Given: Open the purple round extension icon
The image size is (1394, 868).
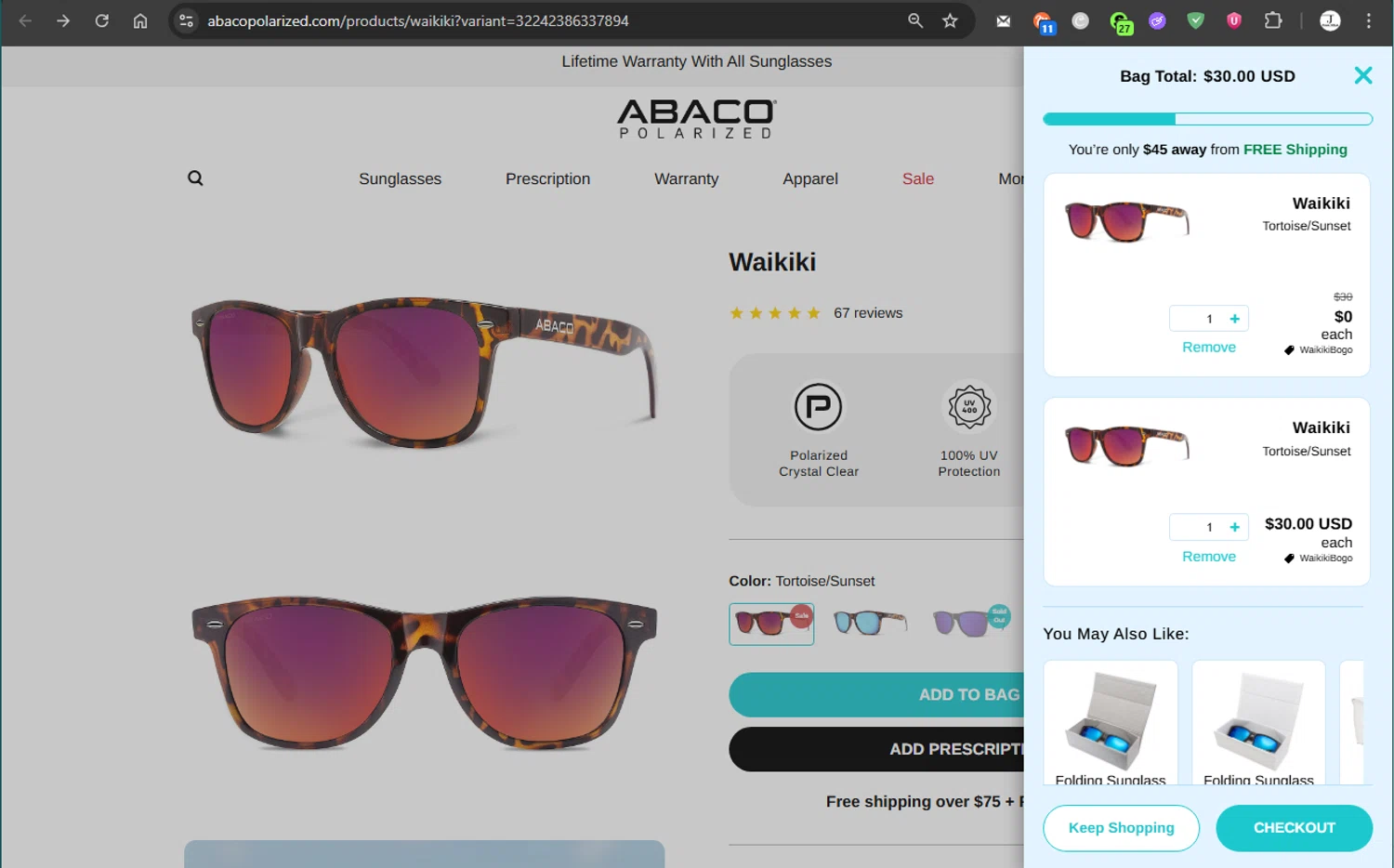Looking at the screenshot, I should (1157, 20).
